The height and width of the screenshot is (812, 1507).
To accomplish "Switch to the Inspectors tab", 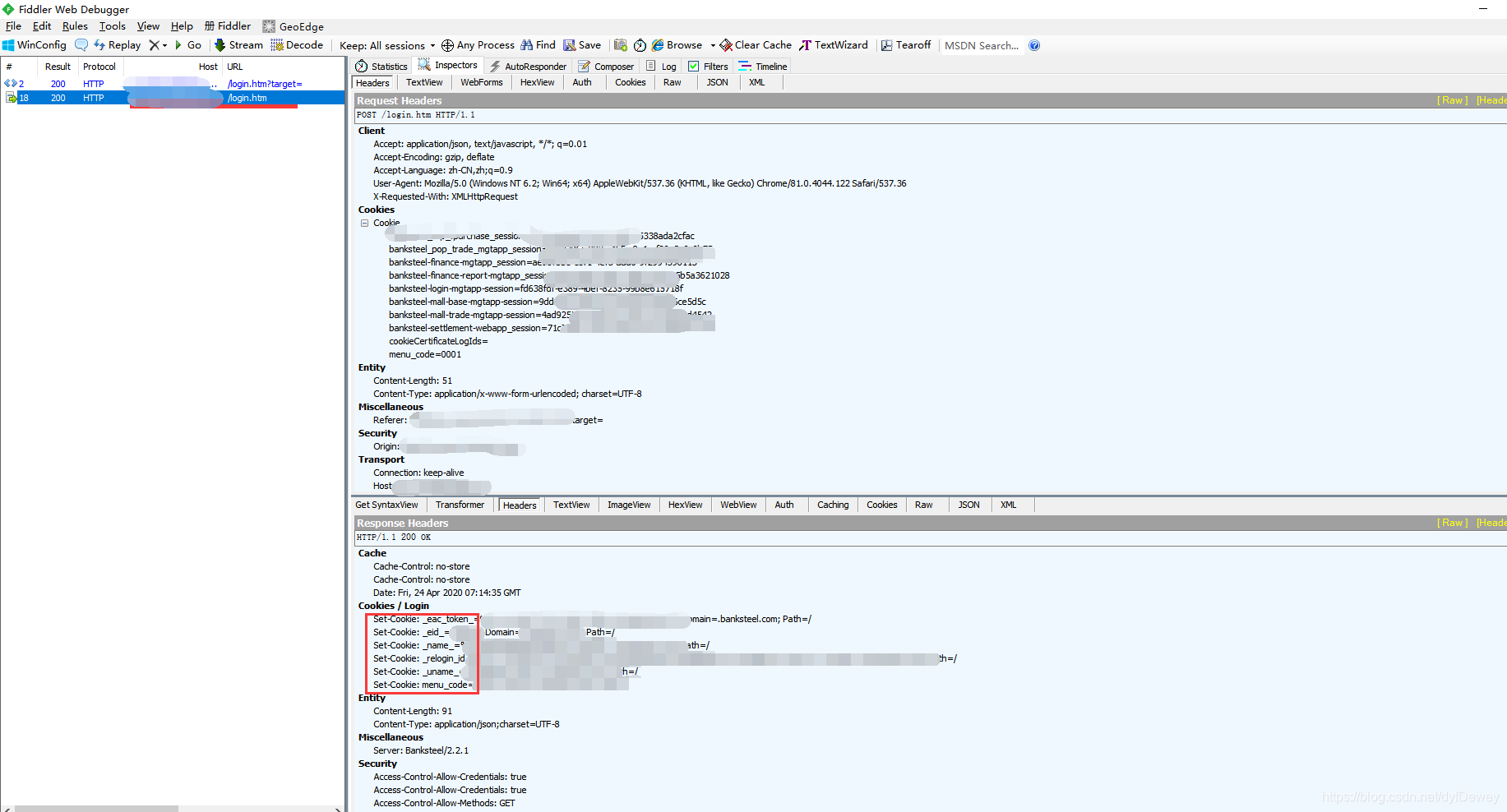I will [x=448, y=65].
